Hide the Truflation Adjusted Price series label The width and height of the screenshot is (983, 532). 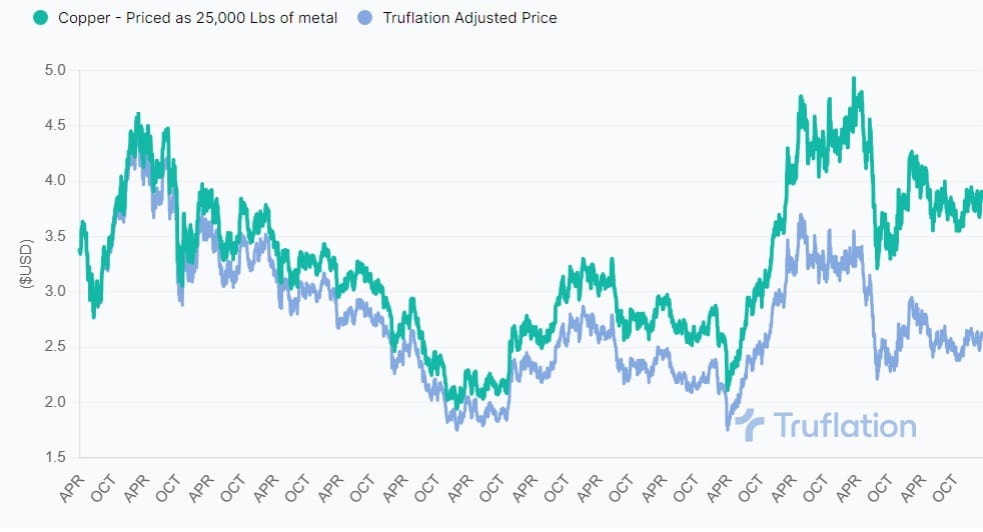coord(470,17)
